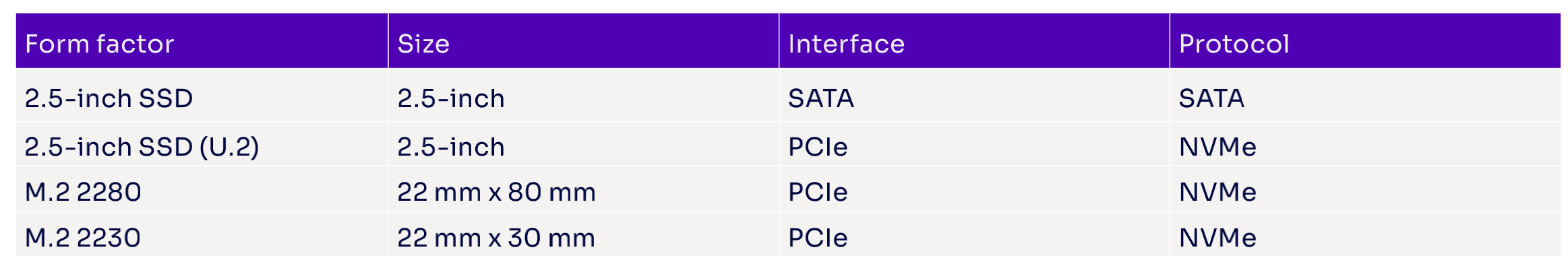Click the 2.5-inch size in SATA row
This screenshot has height=256, width=1568.
coord(584,96)
